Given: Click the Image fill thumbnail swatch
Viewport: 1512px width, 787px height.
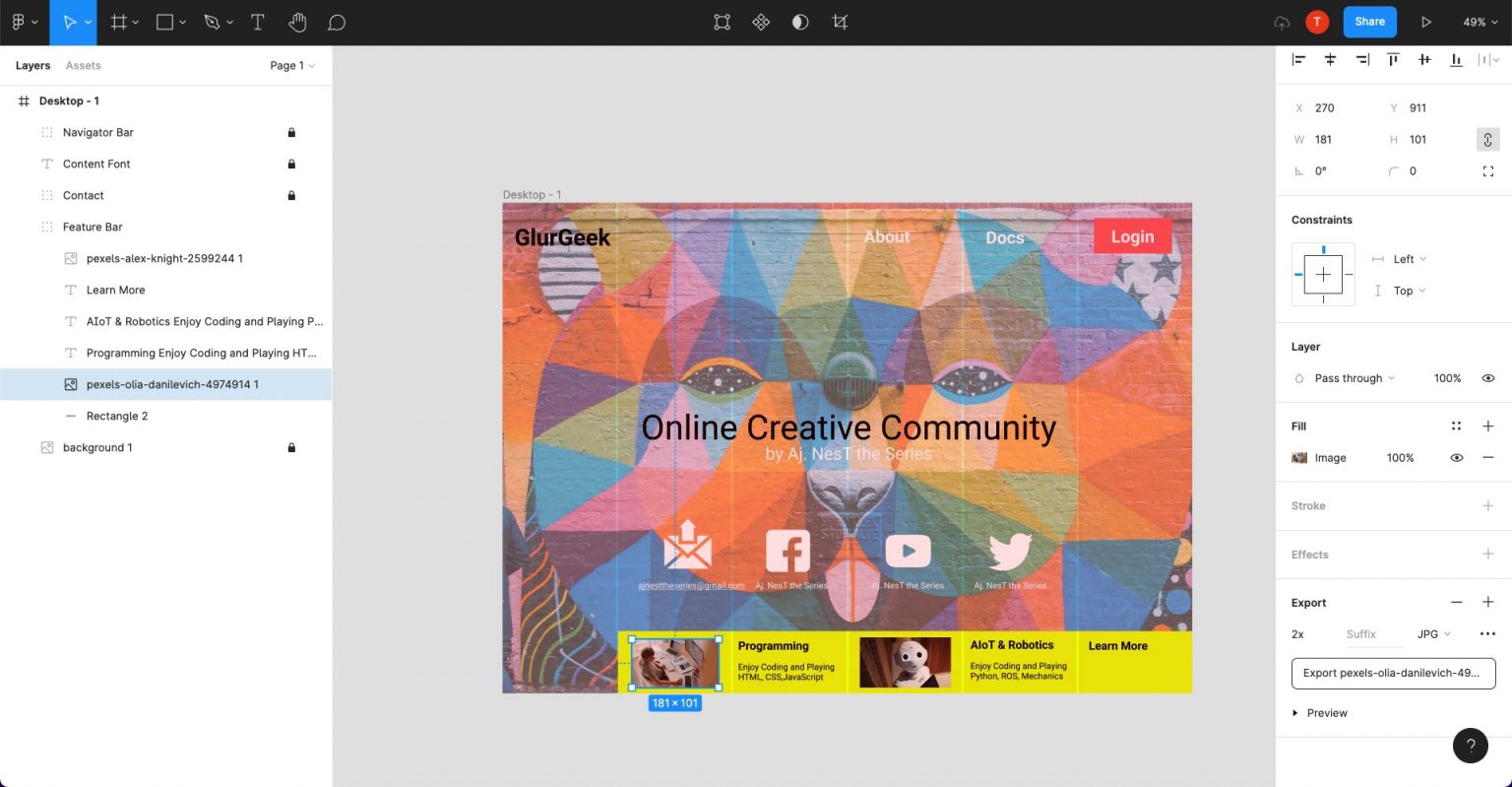Looking at the screenshot, I should coord(1299,458).
